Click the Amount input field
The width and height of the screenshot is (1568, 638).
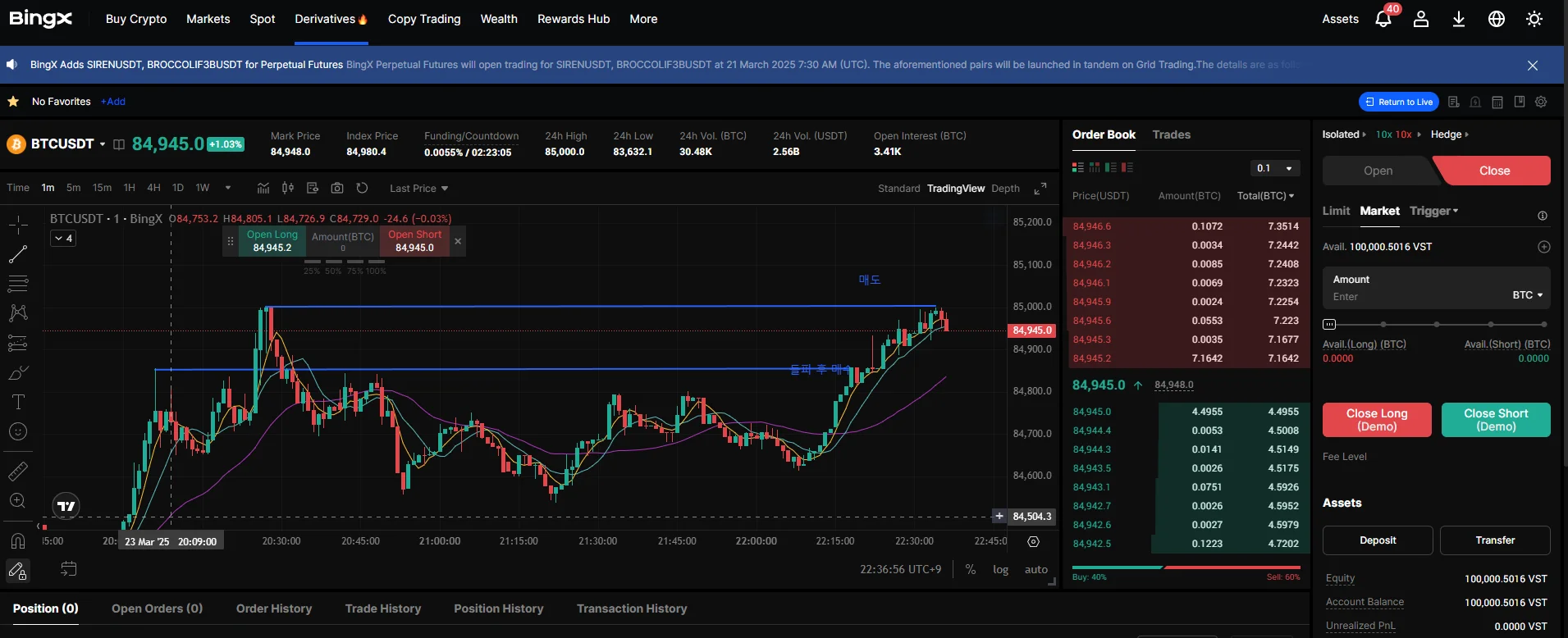pyautogui.click(x=1411, y=296)
